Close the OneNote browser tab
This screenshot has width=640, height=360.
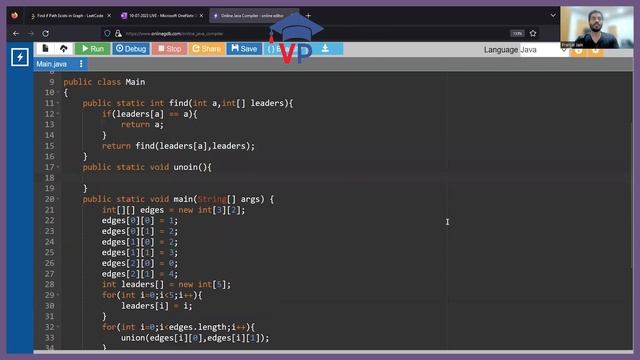pyautogui.click(x=201, y=16)
